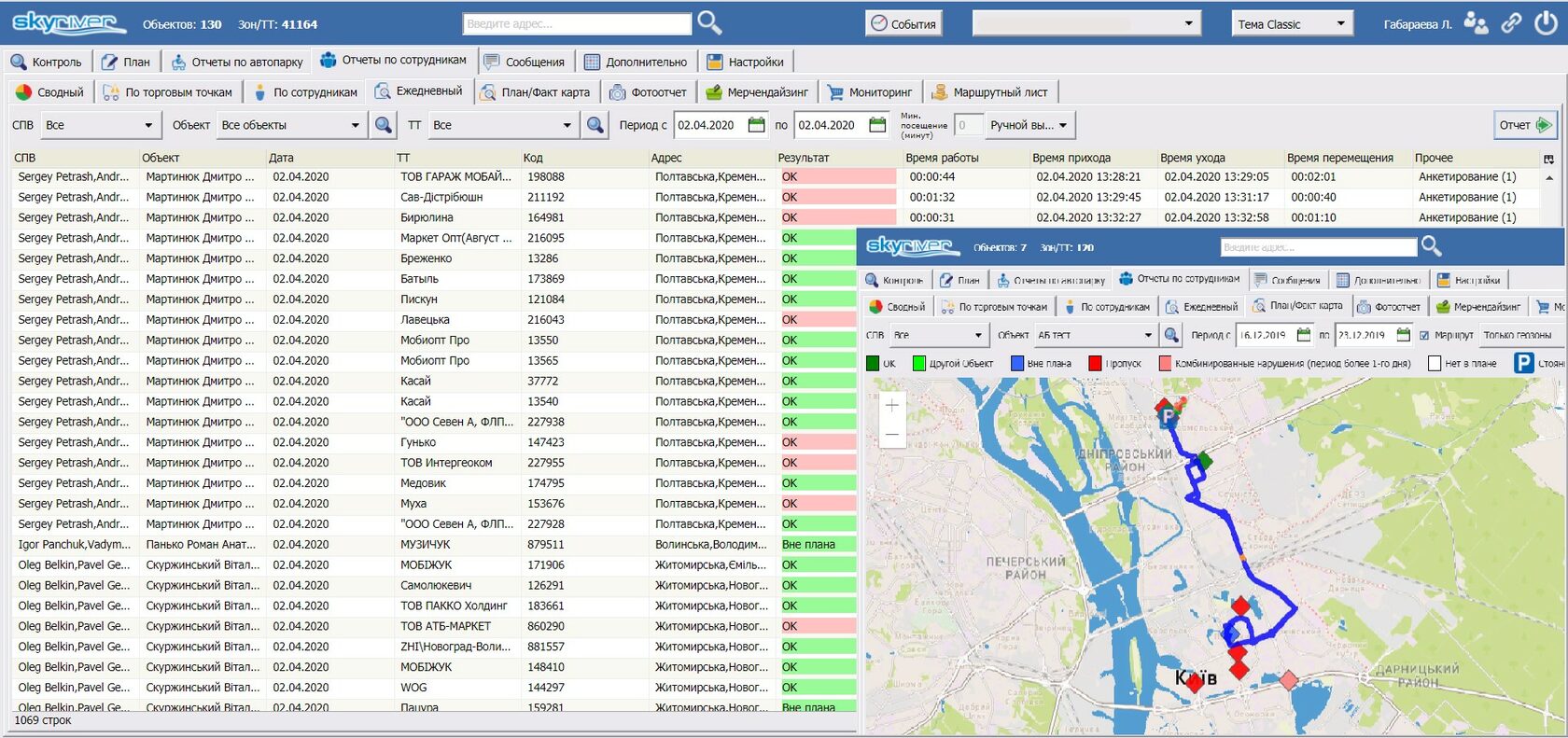Image resolution: width=1568 pixels, height=738 pixels.
Task: Click search icon next to ТТ dropdown
Action: pyautogui.click(x=595, y=125)
